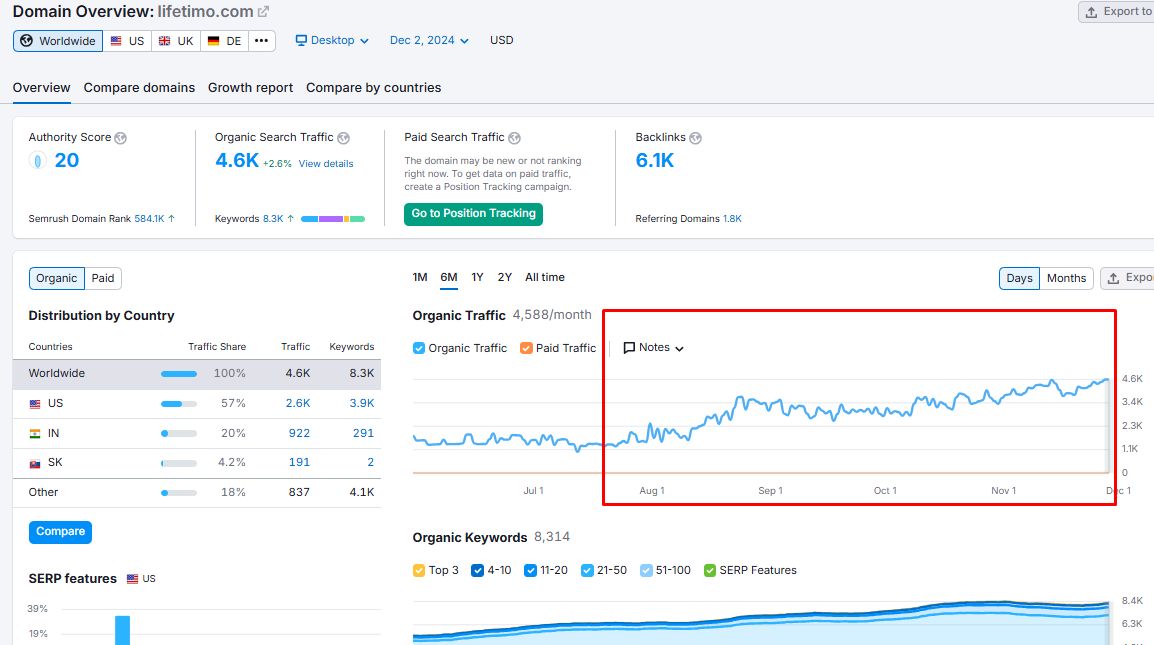Switch to Paid distribution view
The height and width of the screenshot is (645, 1154).
pyautogui.click(x=103, y=278)
